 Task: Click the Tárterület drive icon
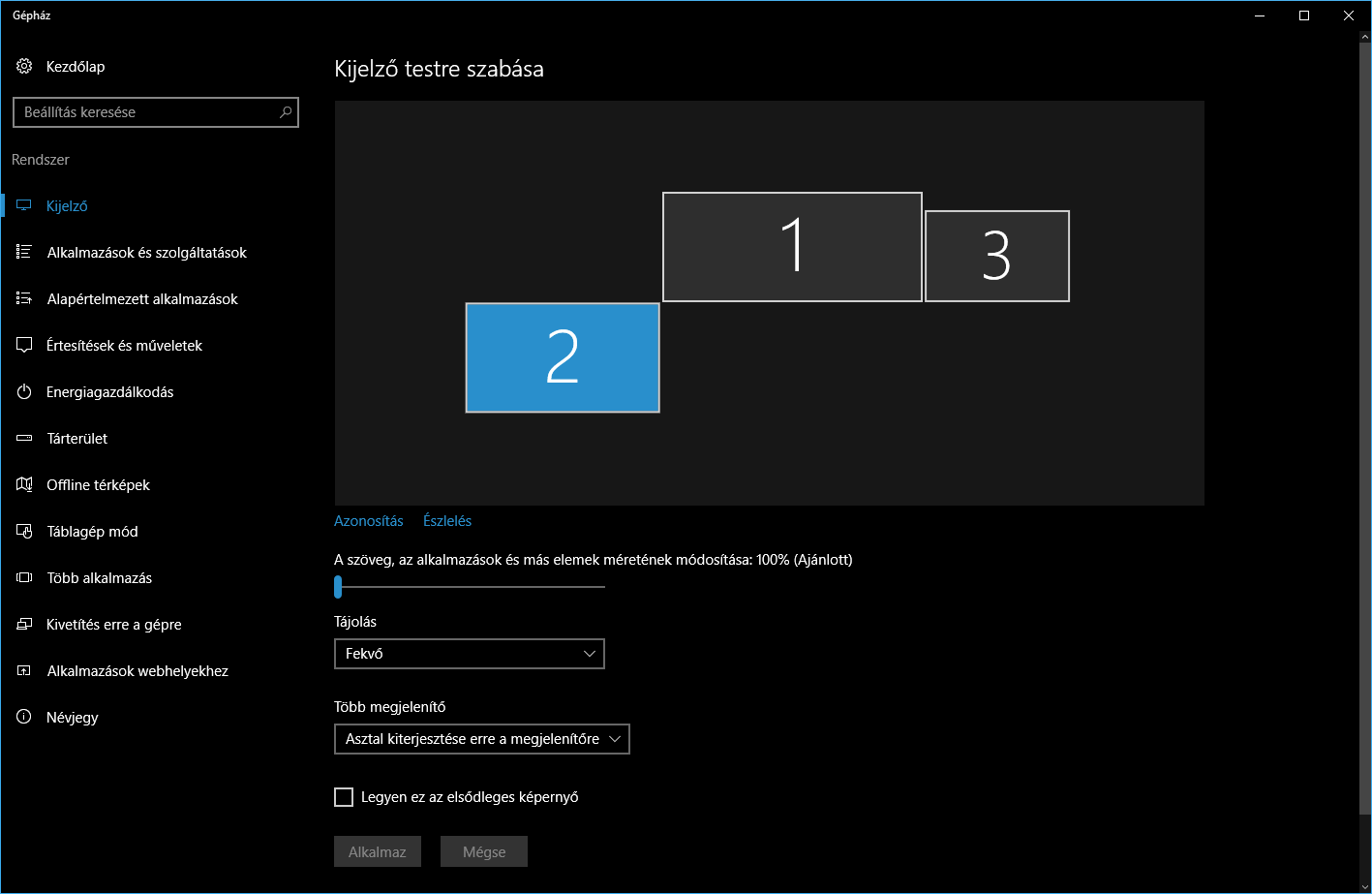24,439
